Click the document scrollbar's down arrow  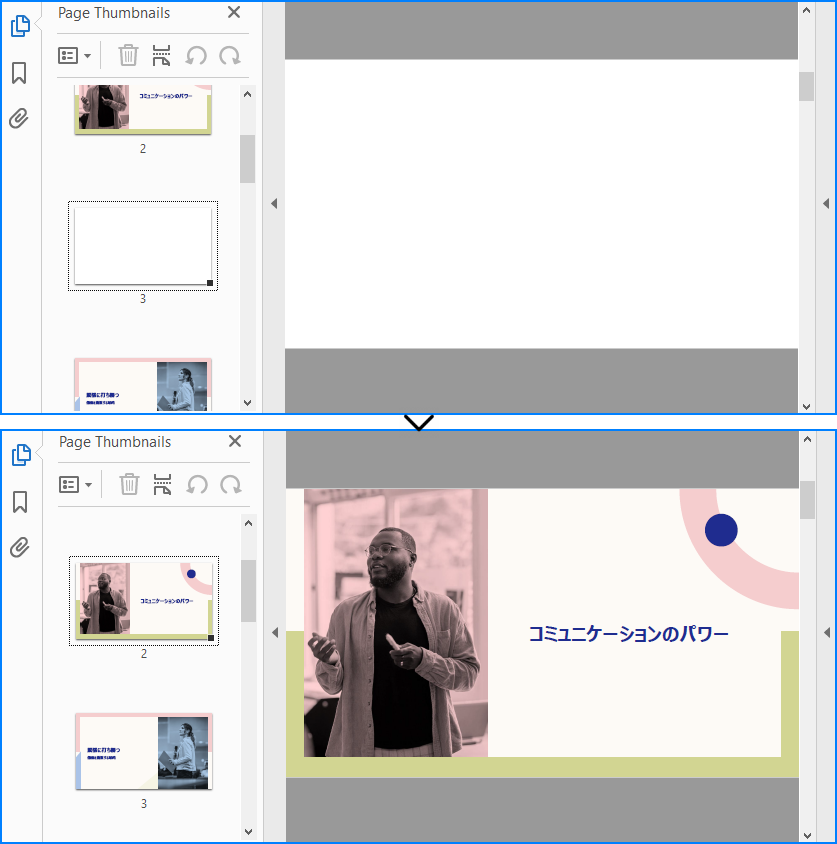point(807,407)
